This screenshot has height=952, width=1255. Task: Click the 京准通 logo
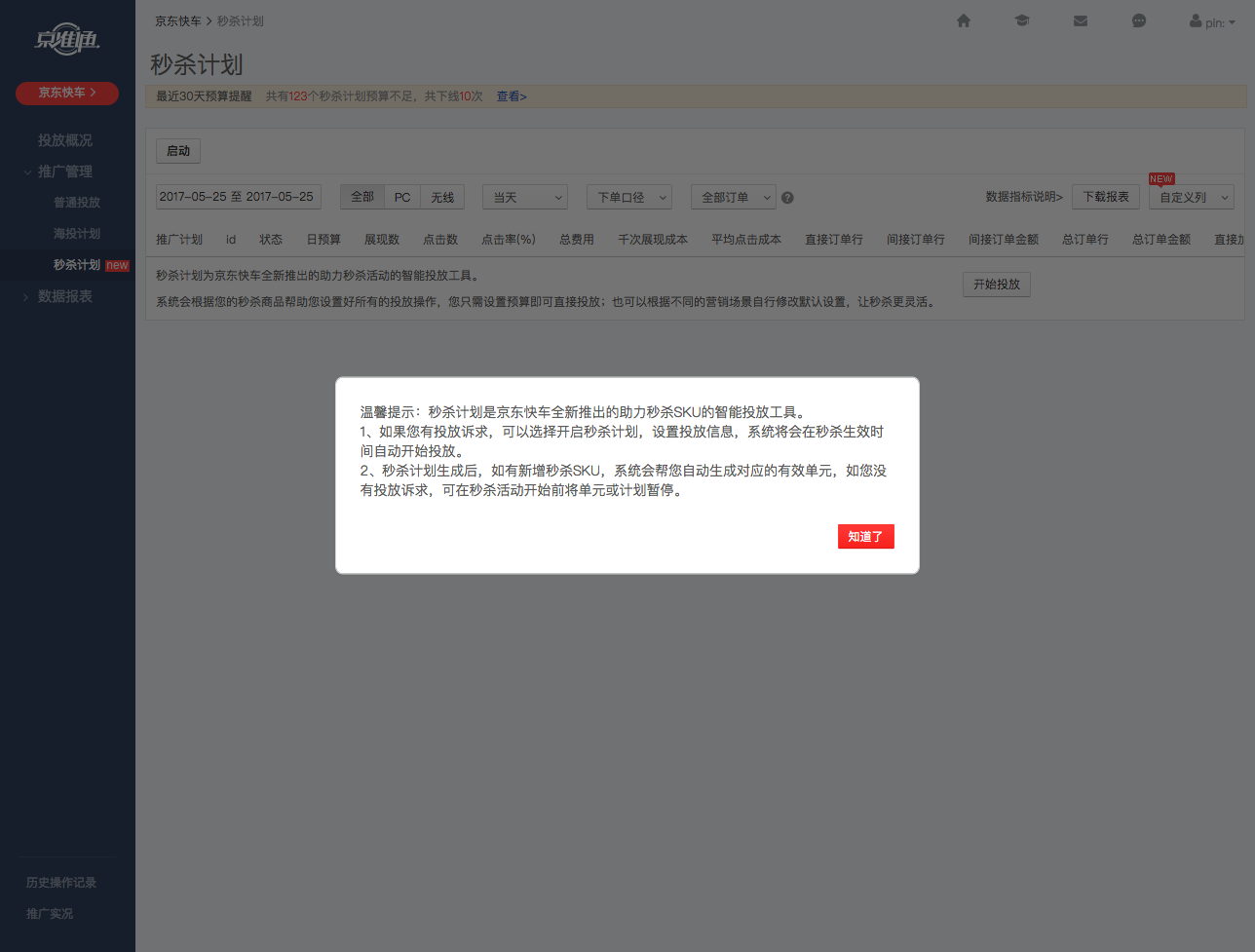coord(67,39)
